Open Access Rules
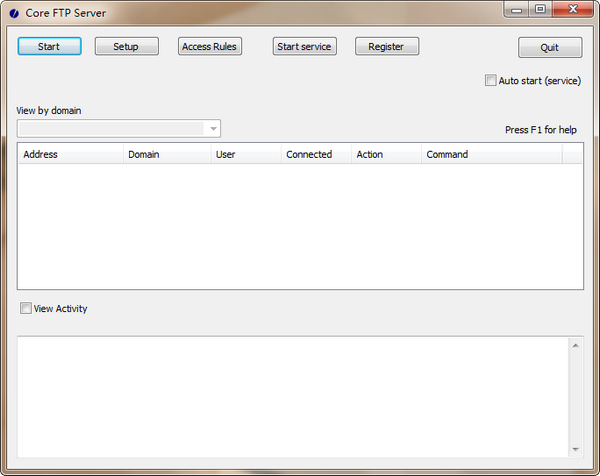600x476 pixels. coord(210,46)
